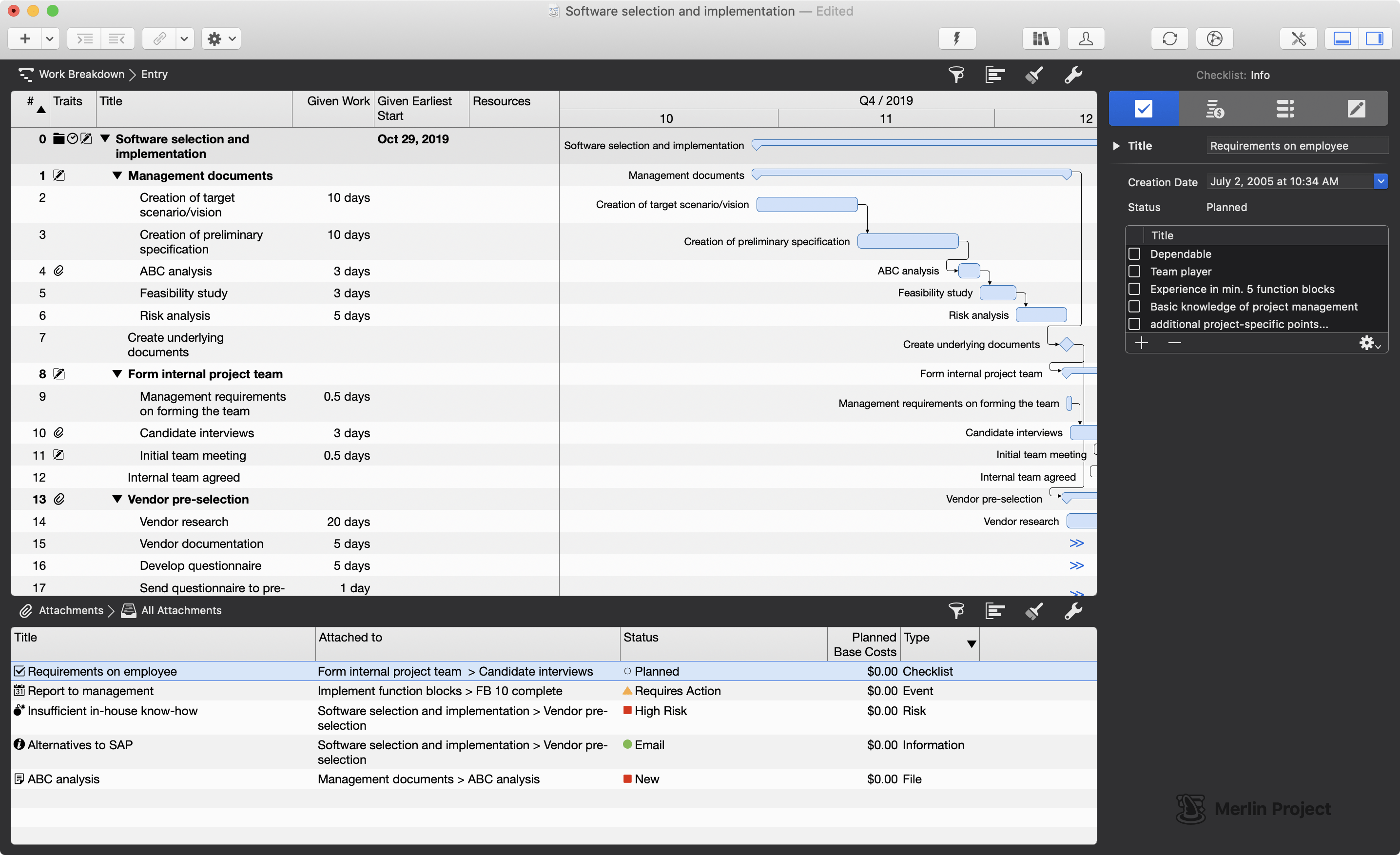Remove checklist item with minus button

[x=1174, y=343]
